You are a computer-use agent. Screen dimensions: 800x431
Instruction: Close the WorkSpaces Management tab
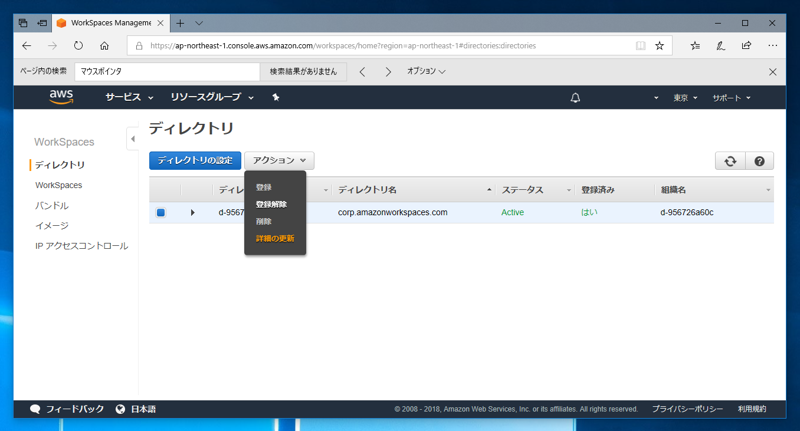pos(160,23)
